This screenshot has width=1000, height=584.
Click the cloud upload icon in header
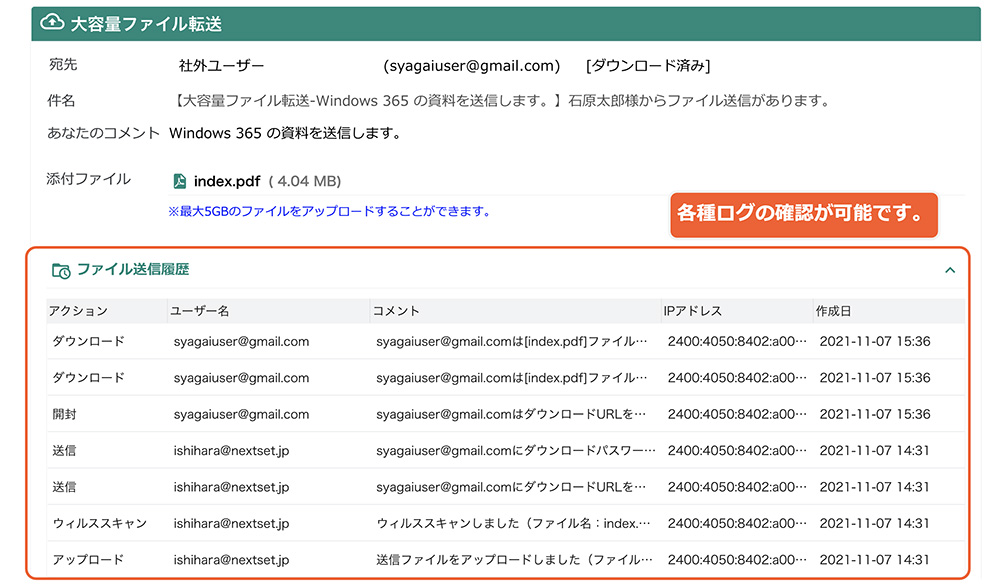[52, 23]
